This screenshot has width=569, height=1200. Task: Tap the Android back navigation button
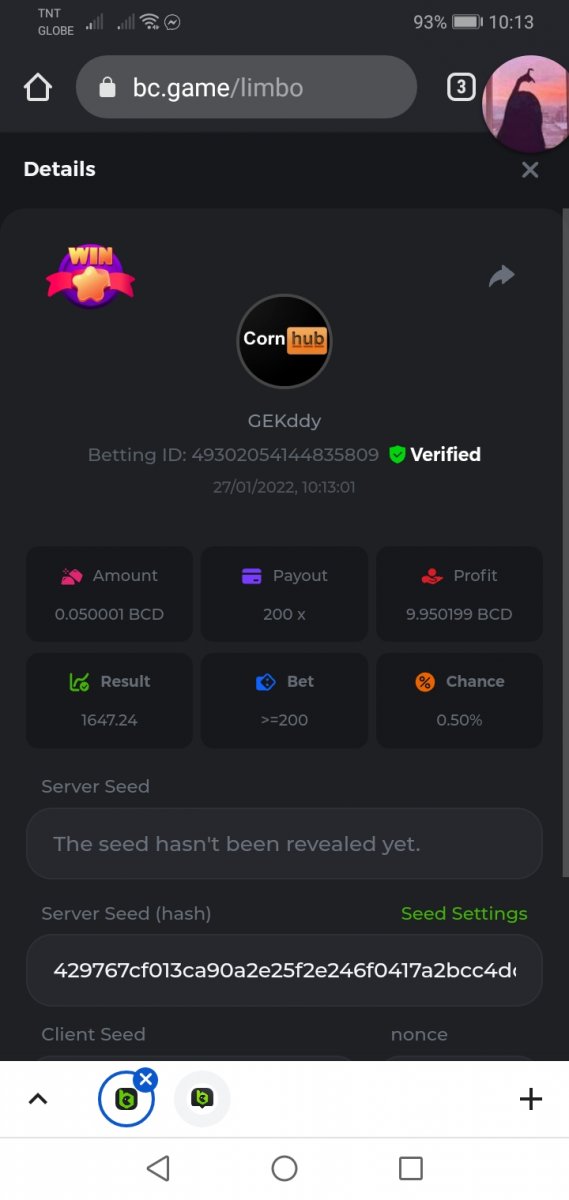[x=158, y=1168]
